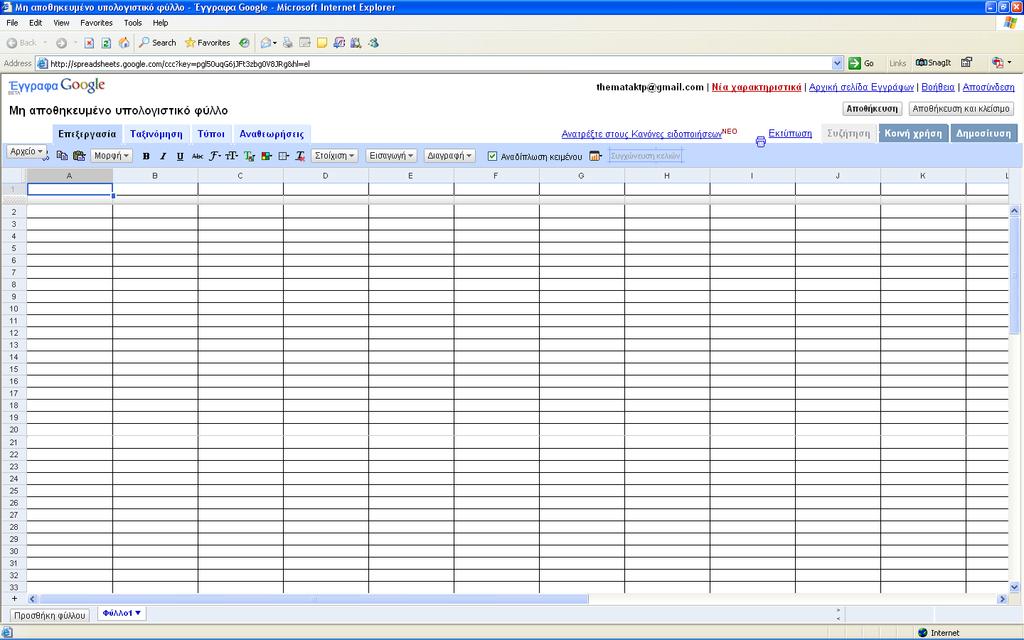Click the printer icon beside Εκτύπωση
The height and width of the screenshot is (640, 1024).
coord(761,141)
